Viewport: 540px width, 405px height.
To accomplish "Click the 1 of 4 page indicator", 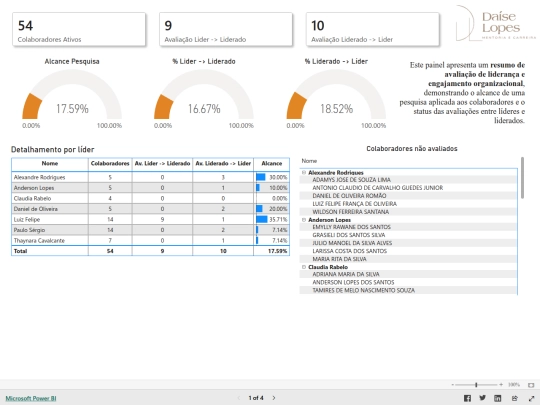I will (x=256, y=398).
